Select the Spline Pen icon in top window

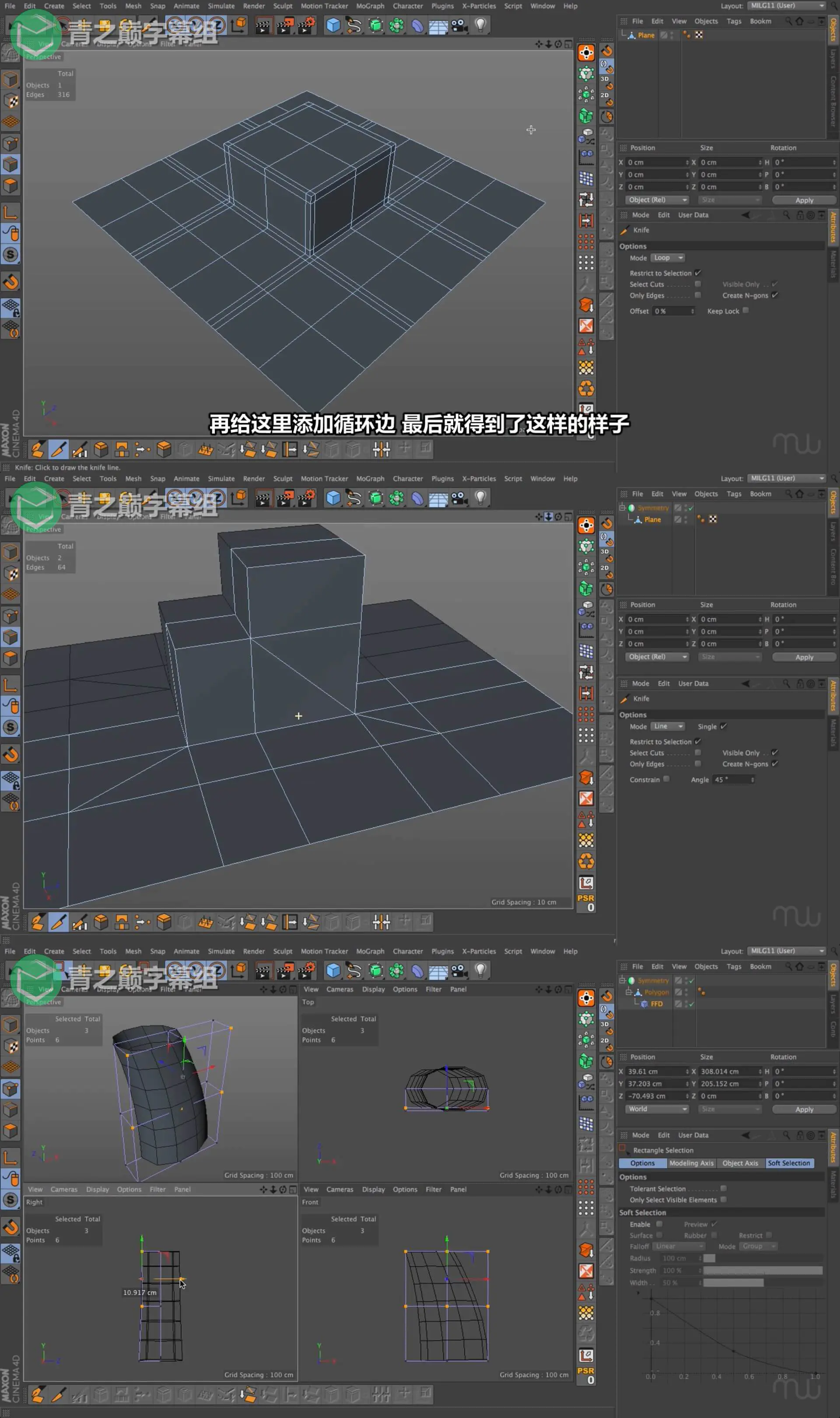click(354, 25)
